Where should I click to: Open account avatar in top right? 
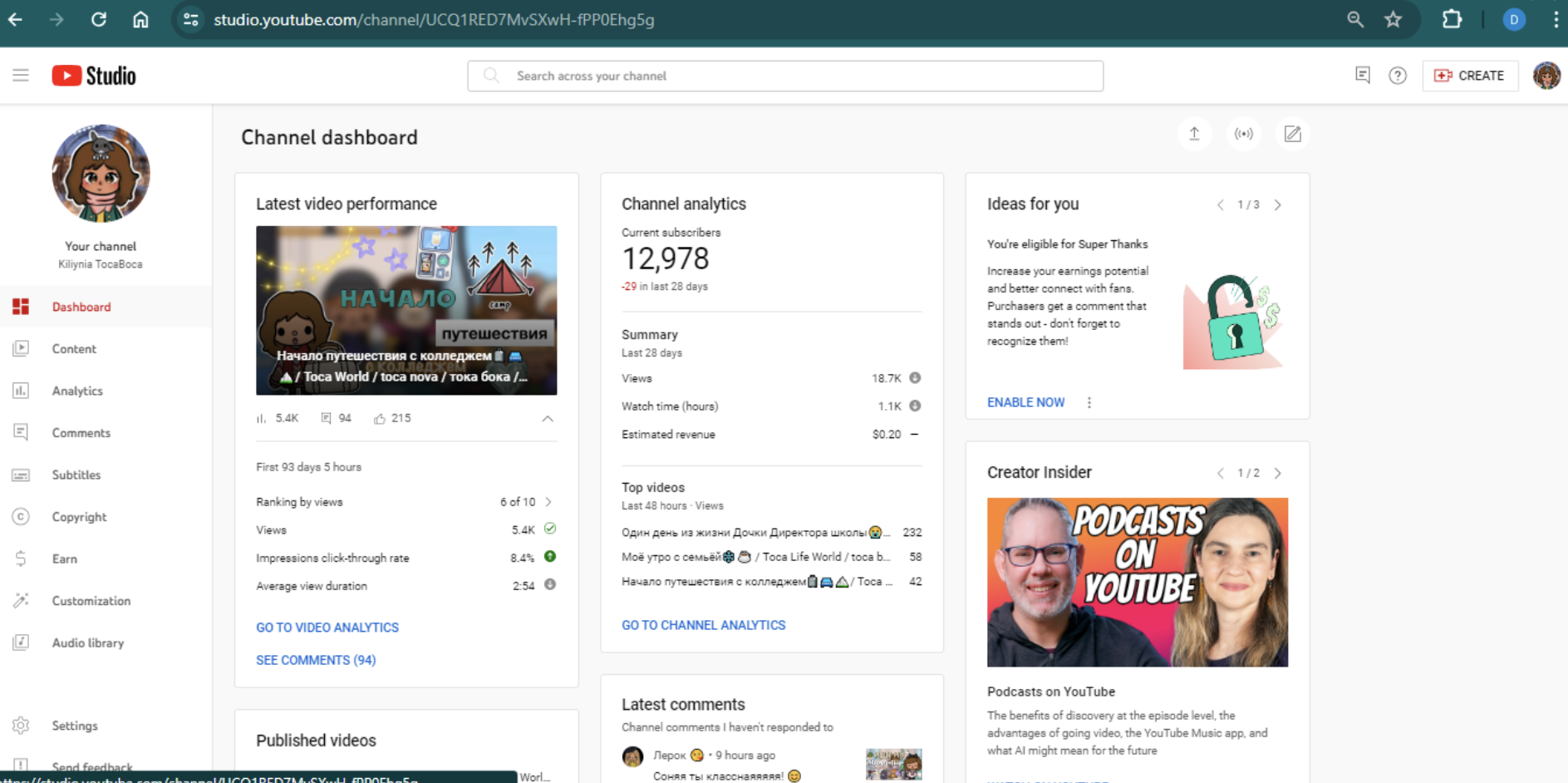click(1546, 76)
